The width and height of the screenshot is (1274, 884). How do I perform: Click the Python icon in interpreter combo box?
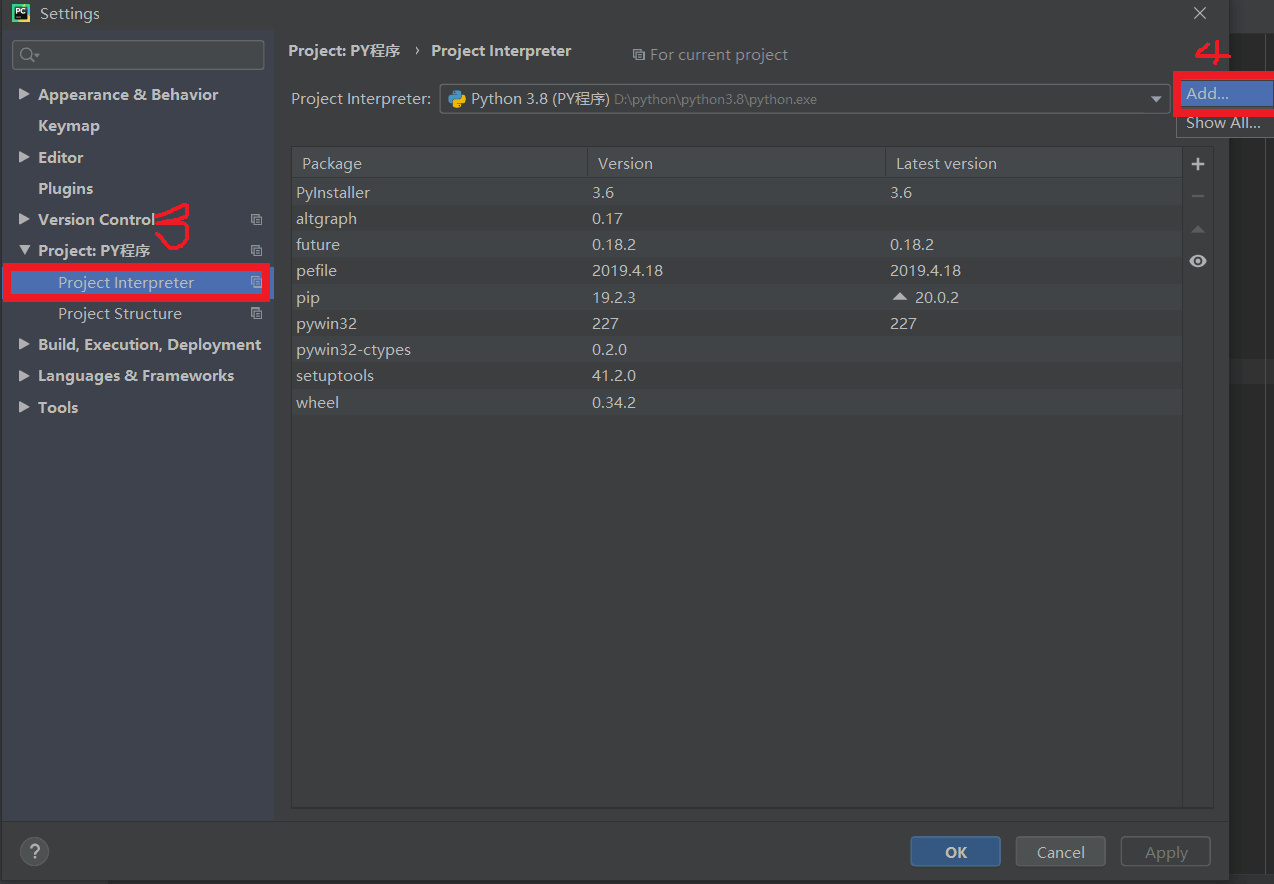[457, 99]
